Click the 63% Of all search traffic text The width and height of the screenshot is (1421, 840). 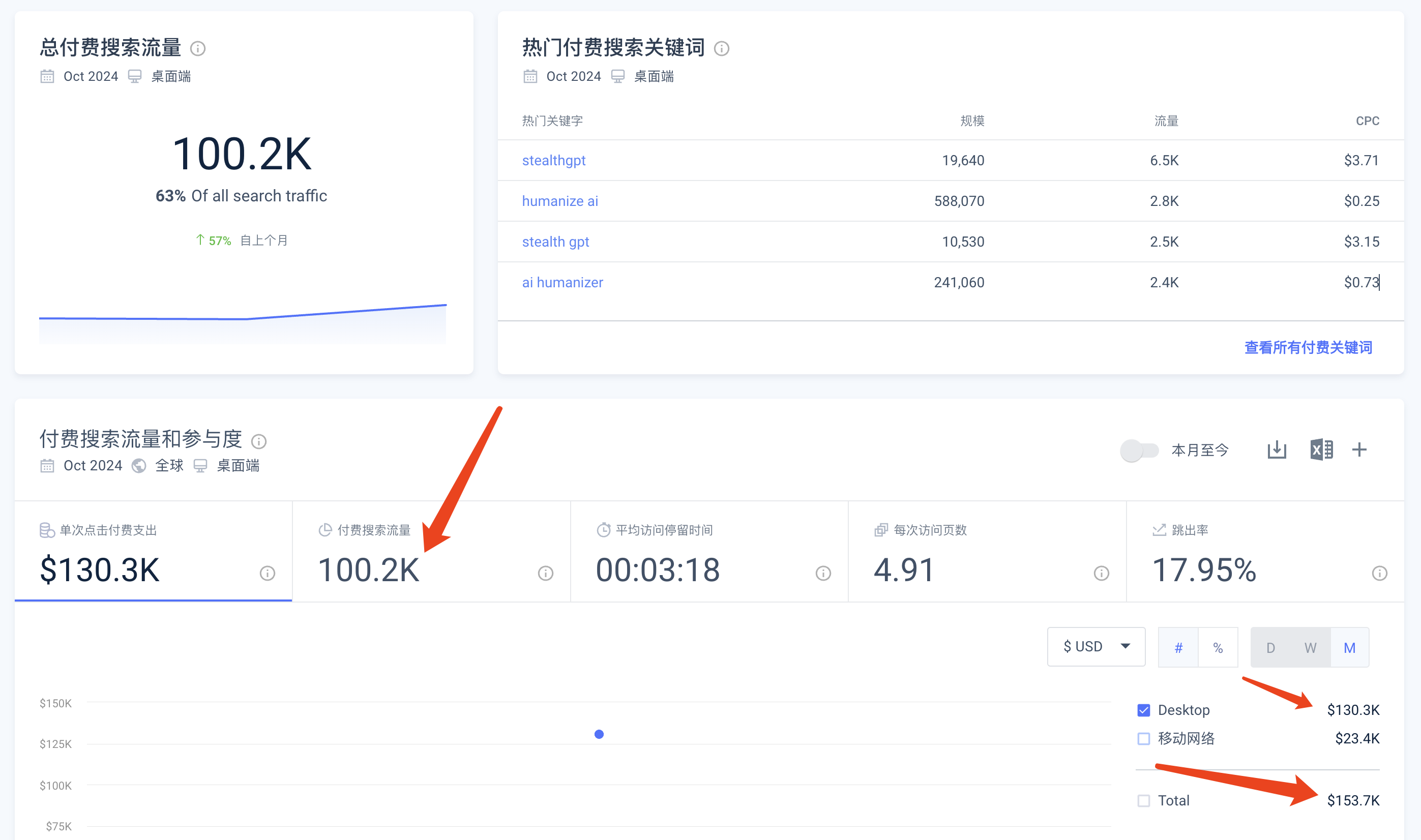click(241, 196)
